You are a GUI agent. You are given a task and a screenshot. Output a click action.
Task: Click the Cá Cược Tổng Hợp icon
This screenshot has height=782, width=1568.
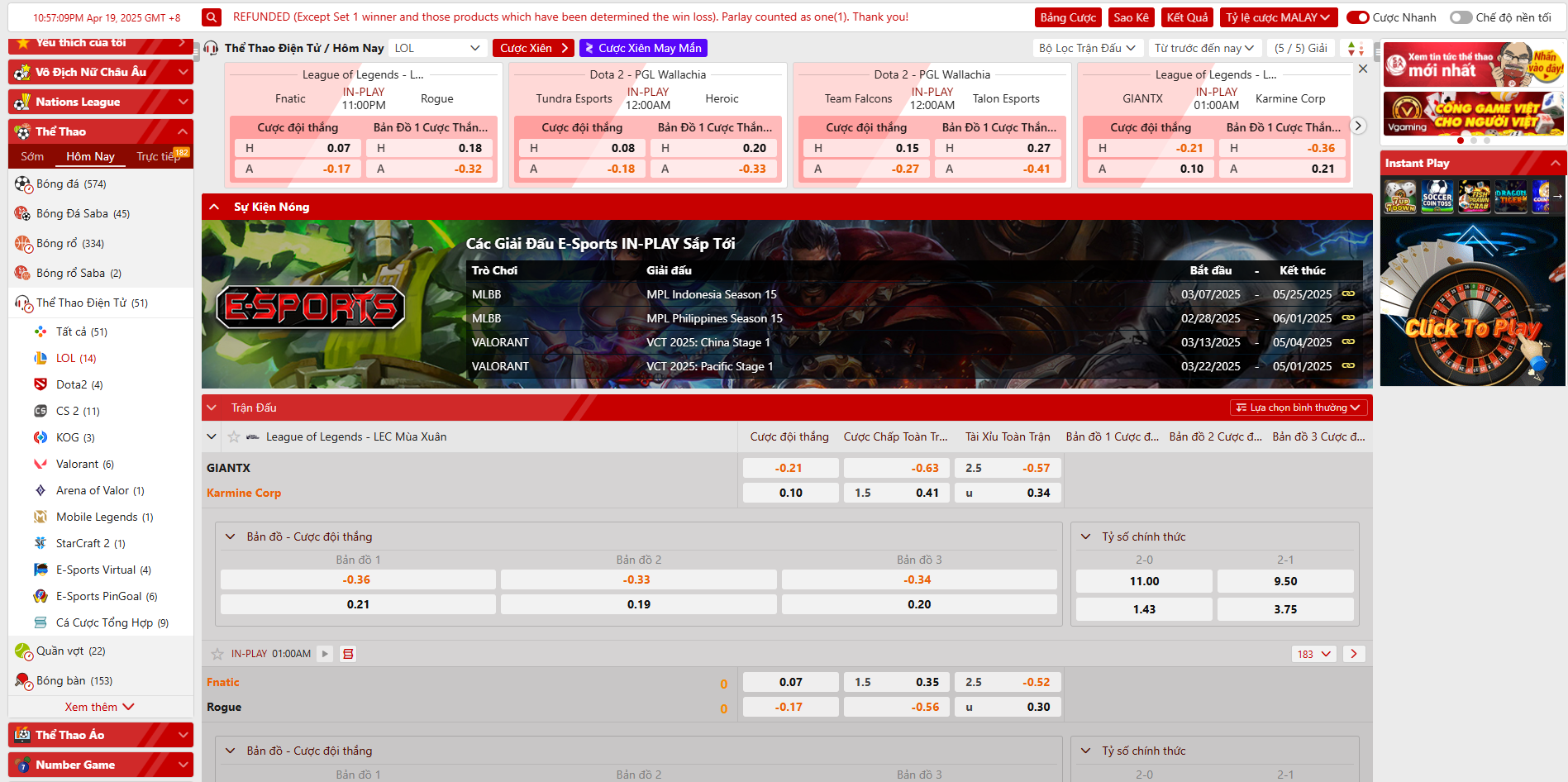click(41, 622)
